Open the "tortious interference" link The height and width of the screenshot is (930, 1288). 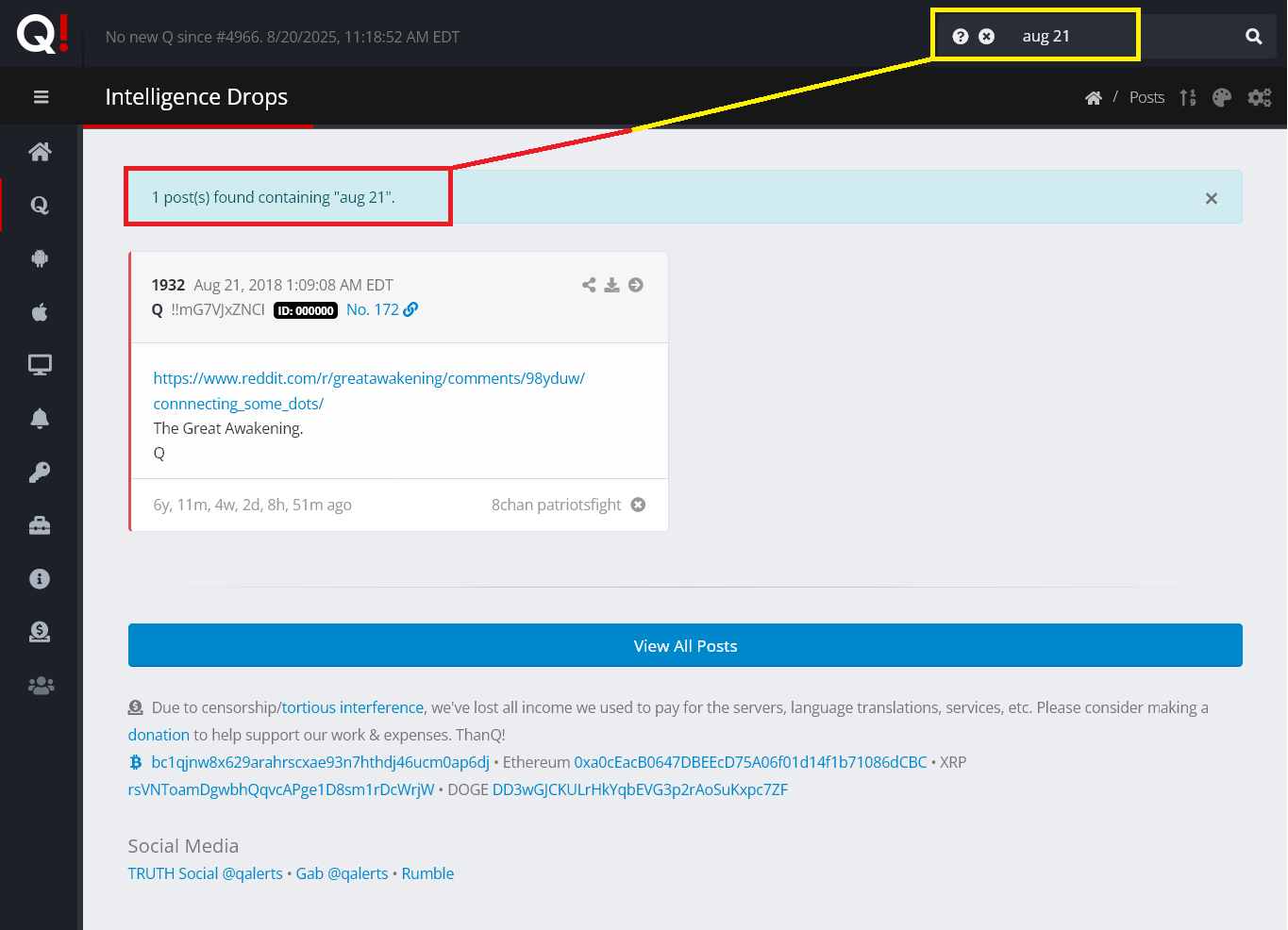(x=353, y=707)
